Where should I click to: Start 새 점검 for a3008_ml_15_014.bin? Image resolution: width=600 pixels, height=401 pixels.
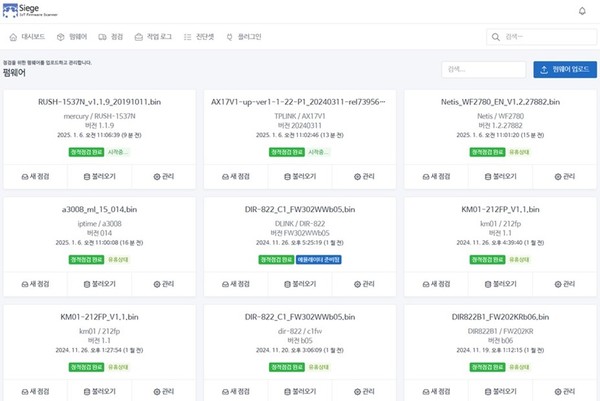36,284
